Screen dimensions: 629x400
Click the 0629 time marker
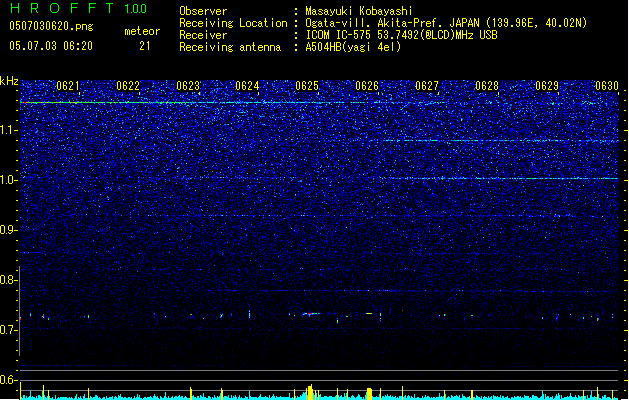click(547, 86)
